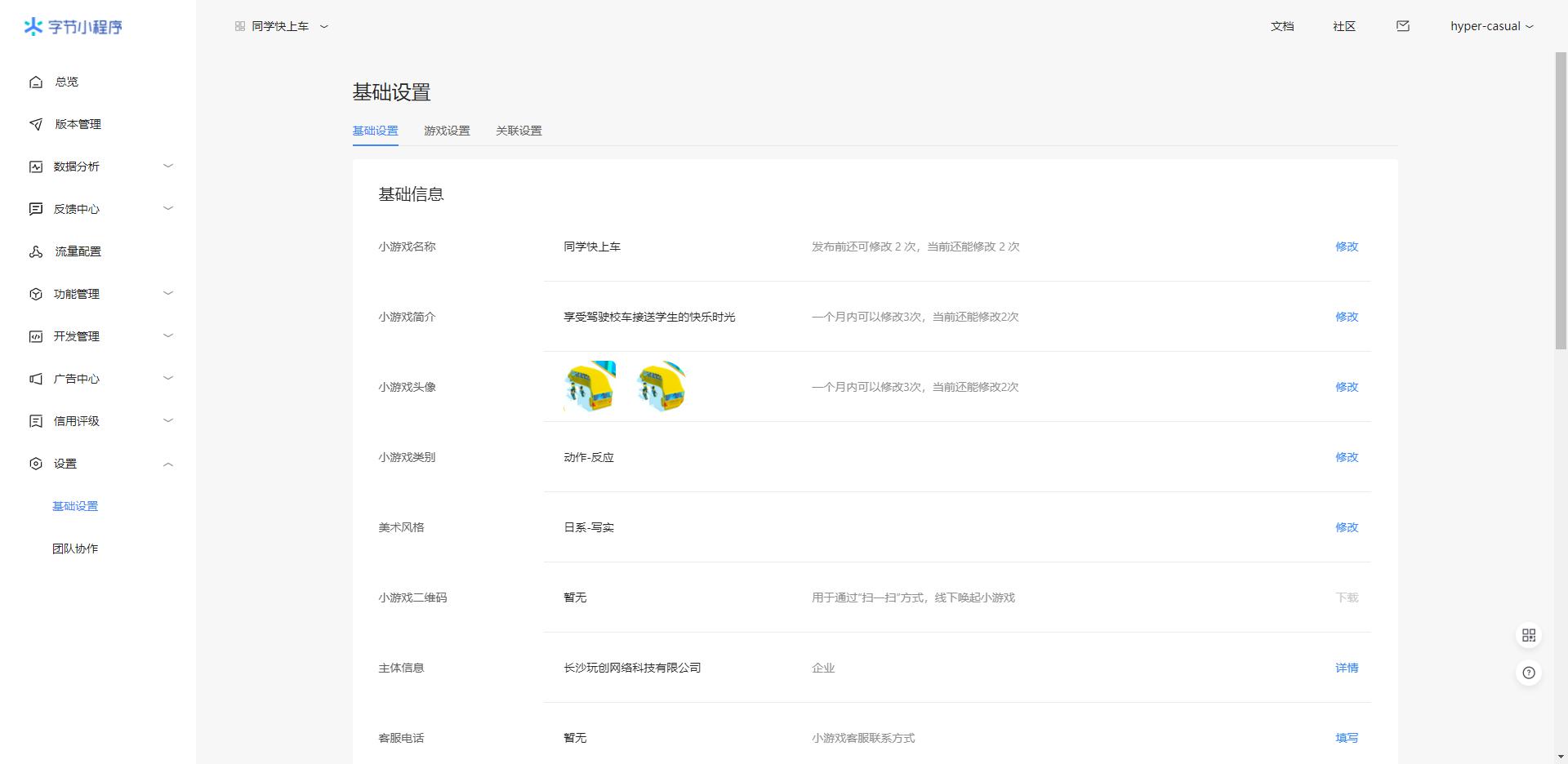Click 填写 to add 客服电话
Screen dimensions: 1568x764
[1346, 738]
